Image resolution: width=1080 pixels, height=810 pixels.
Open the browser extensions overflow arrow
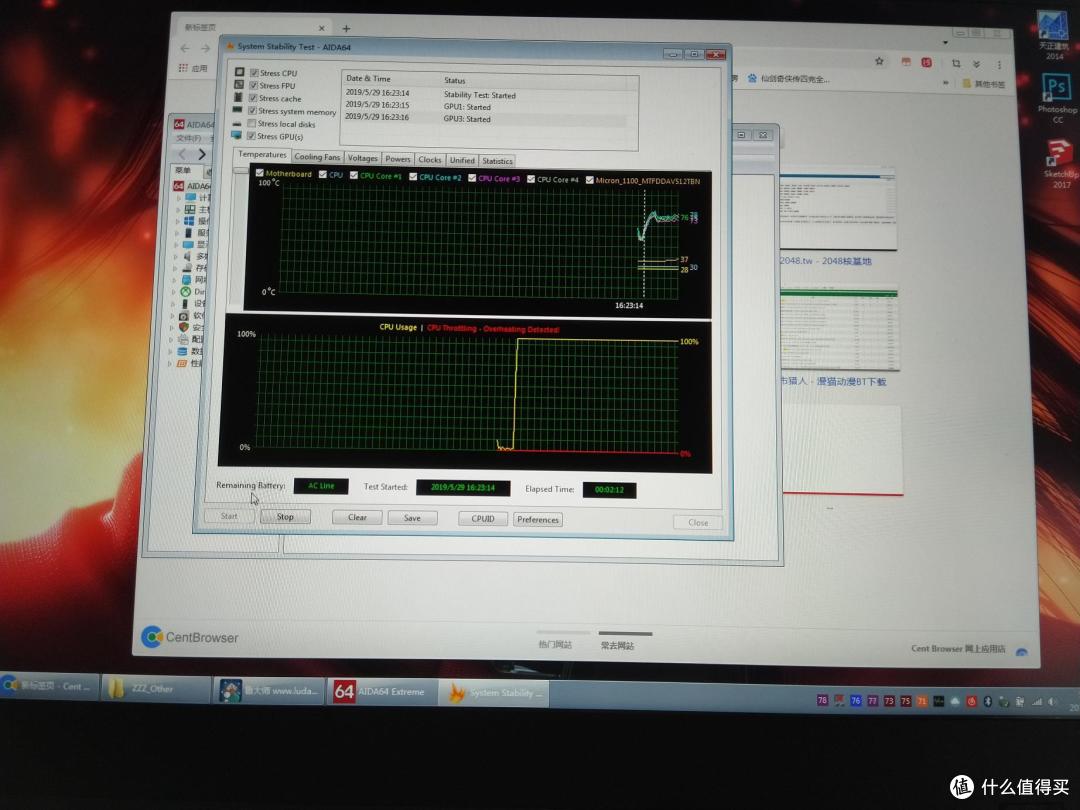click(x=977, y=64)
